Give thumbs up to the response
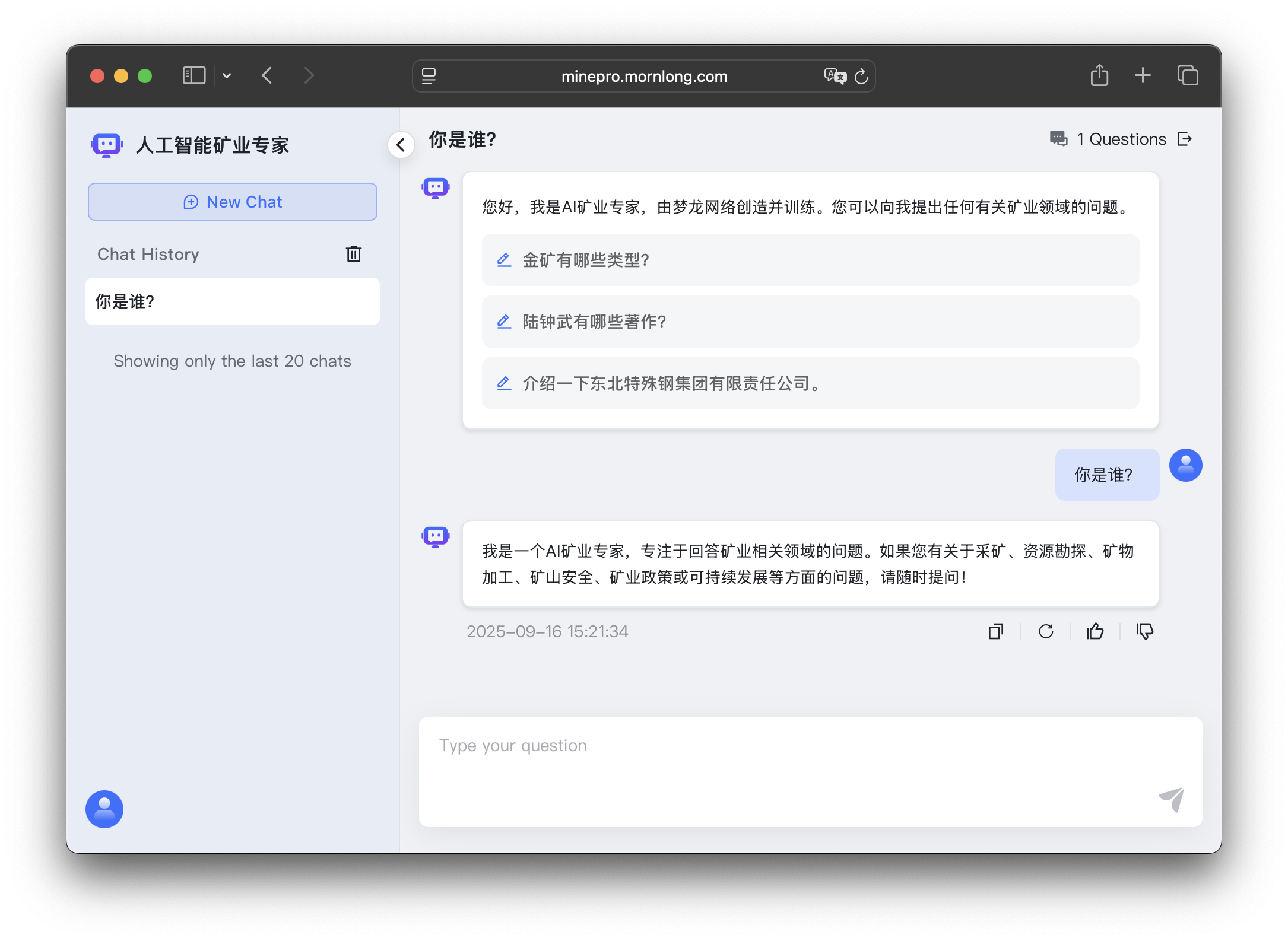Screen dimensions: 1288x941 point(1095,631)
